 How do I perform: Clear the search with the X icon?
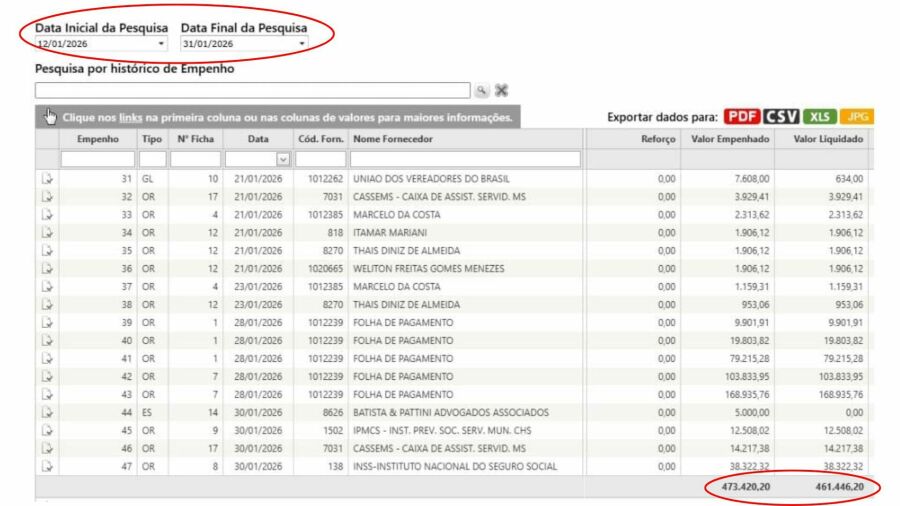[x=502, y=91]
